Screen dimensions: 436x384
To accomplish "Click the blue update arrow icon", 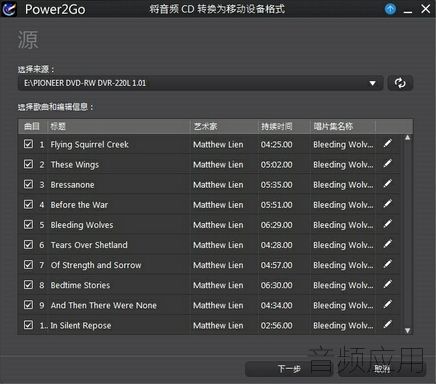I will [390, 9].
